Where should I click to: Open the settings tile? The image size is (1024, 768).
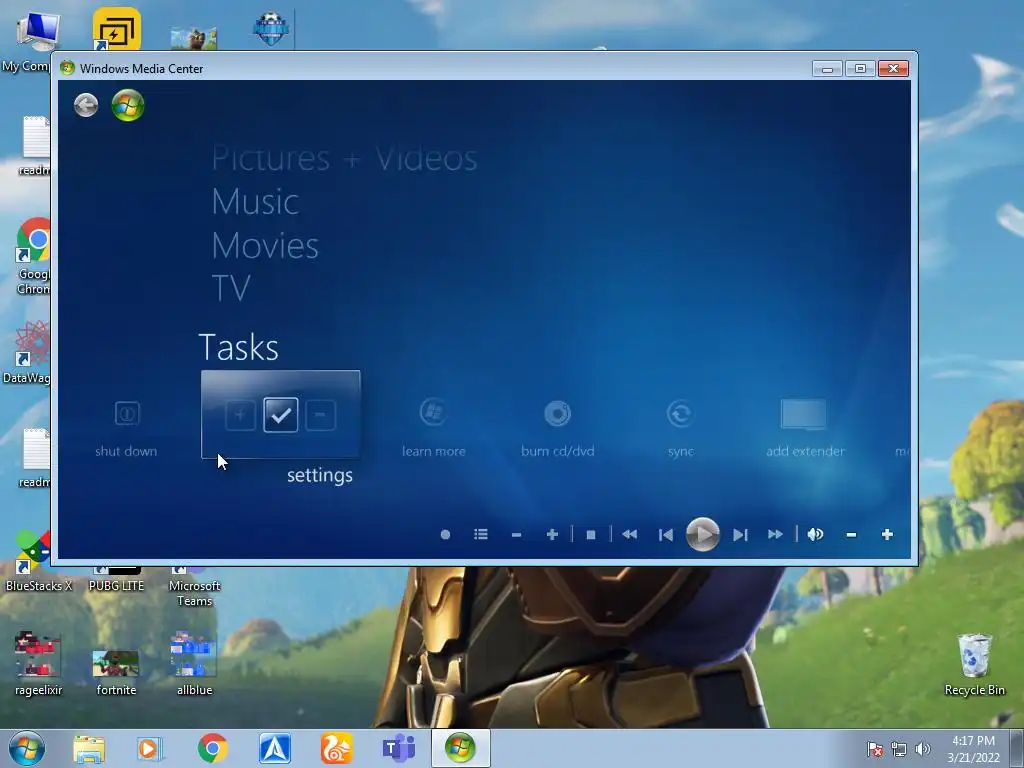click(281, 415)
